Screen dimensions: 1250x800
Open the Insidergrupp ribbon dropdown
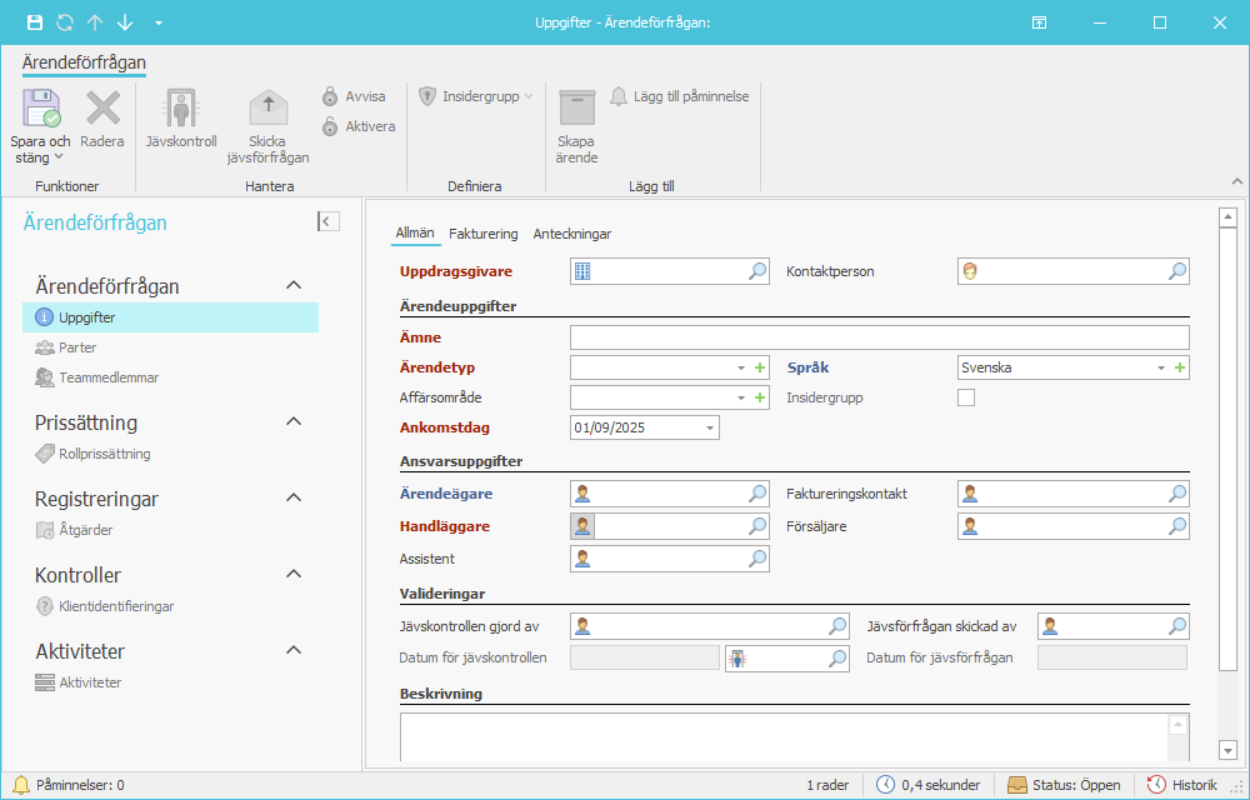point(476,97)
